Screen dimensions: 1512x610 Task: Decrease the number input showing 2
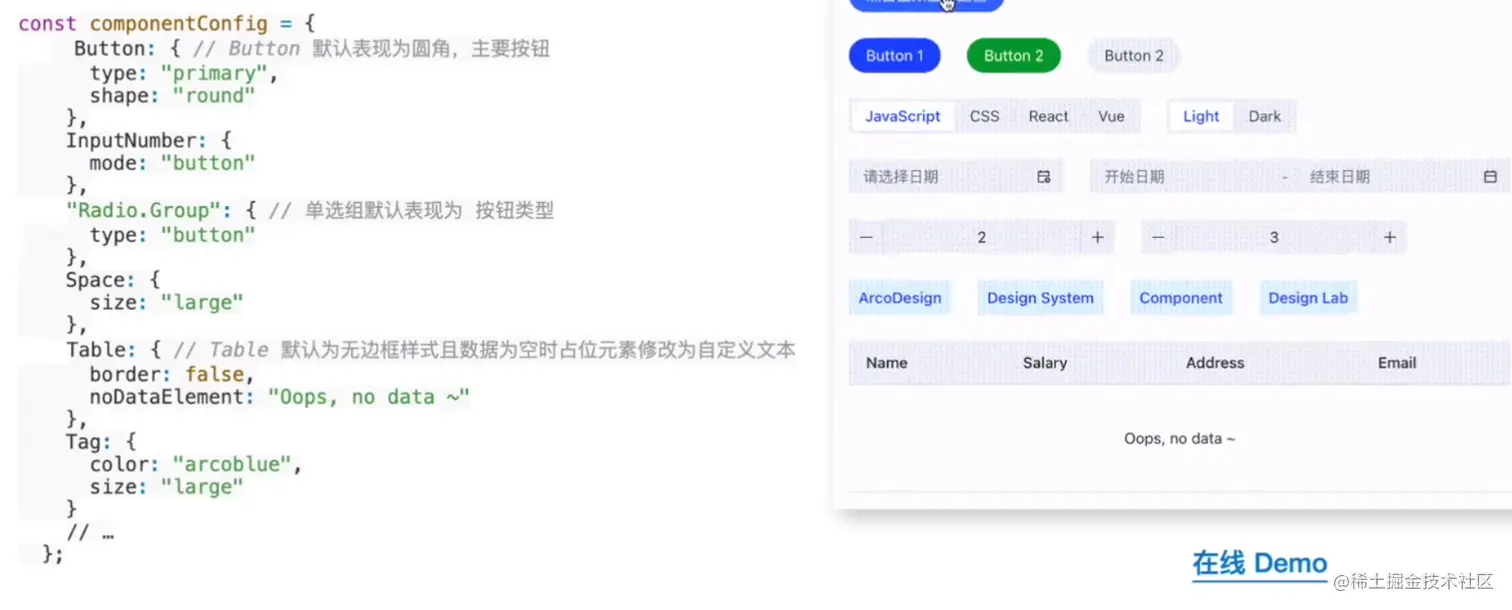866,237
